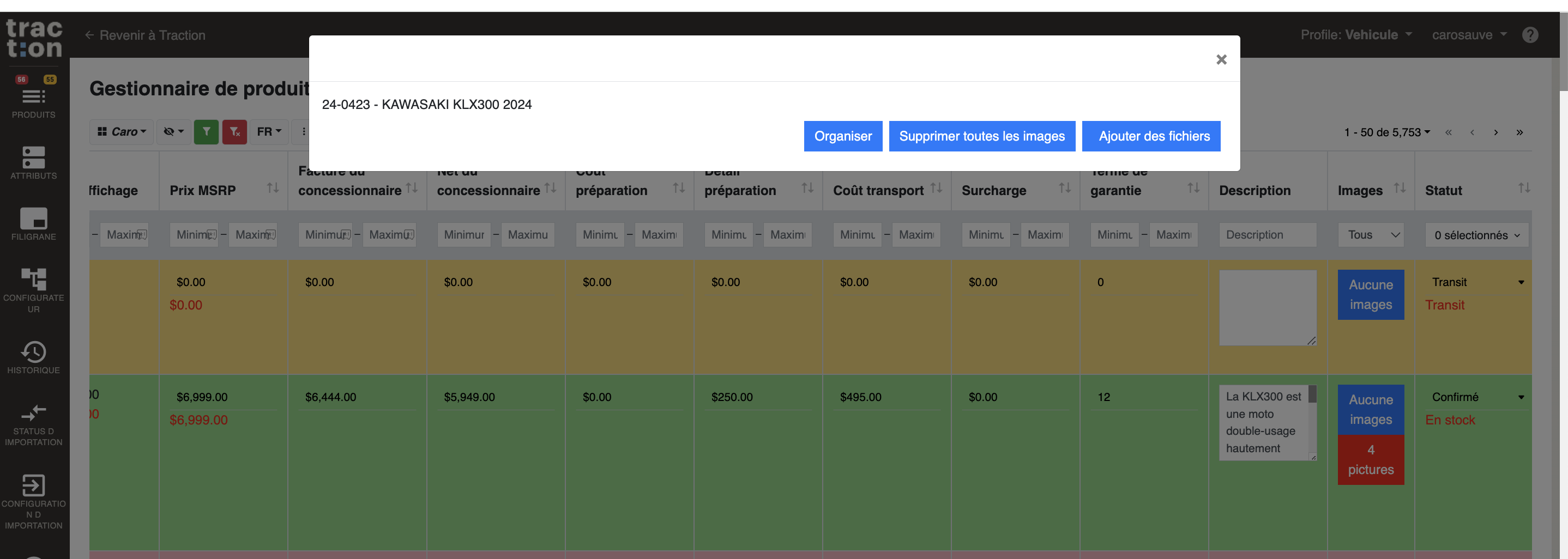Sort by Coût transport column
The height and width of the screenshot is (559, 1568).
(x=936, y=188)
